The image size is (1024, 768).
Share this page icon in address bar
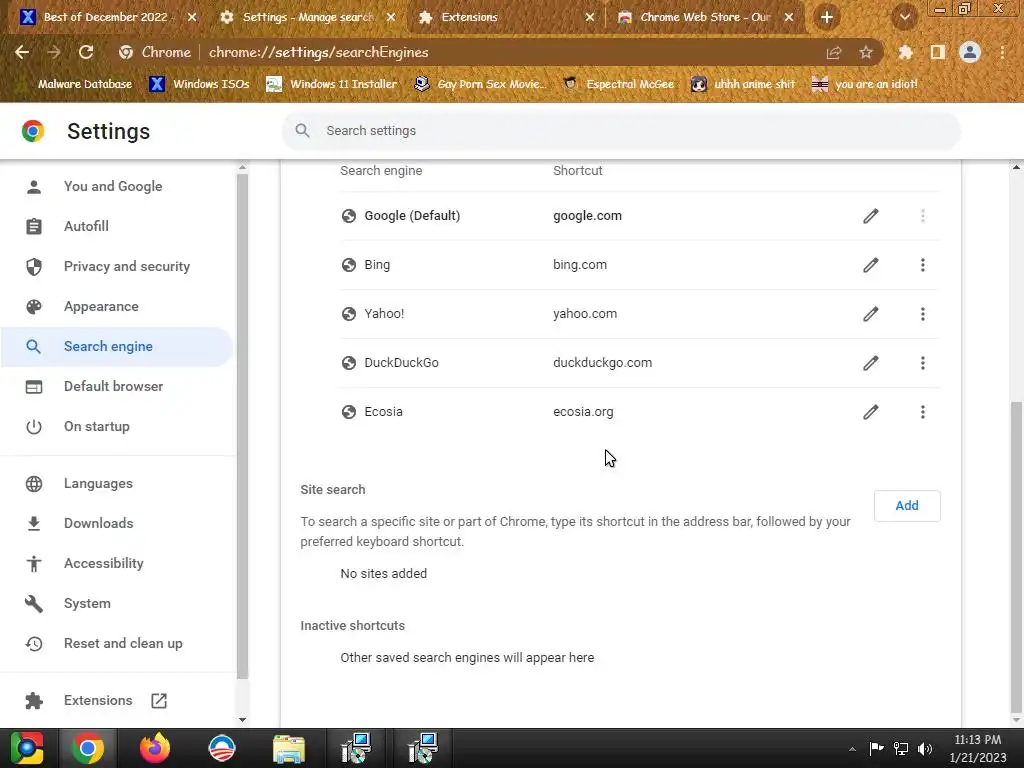click(x=833, y=52)
